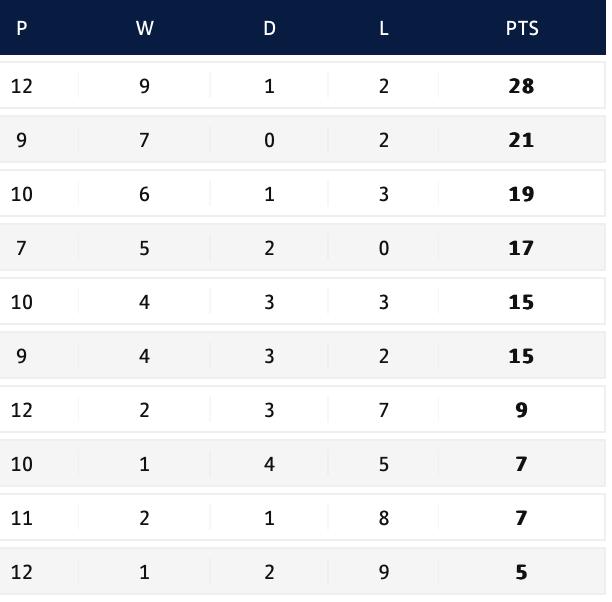Click the L column header
The width and height of the screenshot is (612, 602).
click(383, 28)
